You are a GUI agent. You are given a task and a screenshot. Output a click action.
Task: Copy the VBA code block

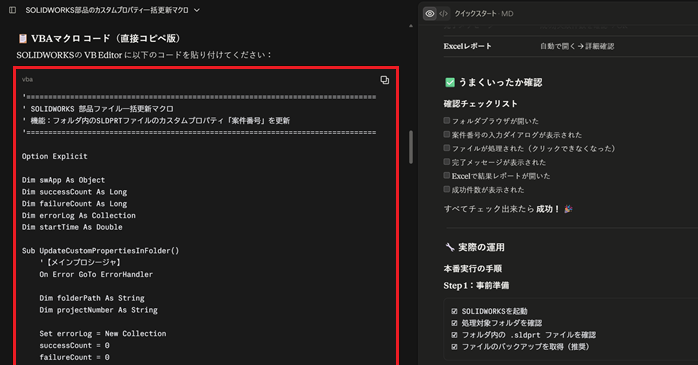coord(385,80)
